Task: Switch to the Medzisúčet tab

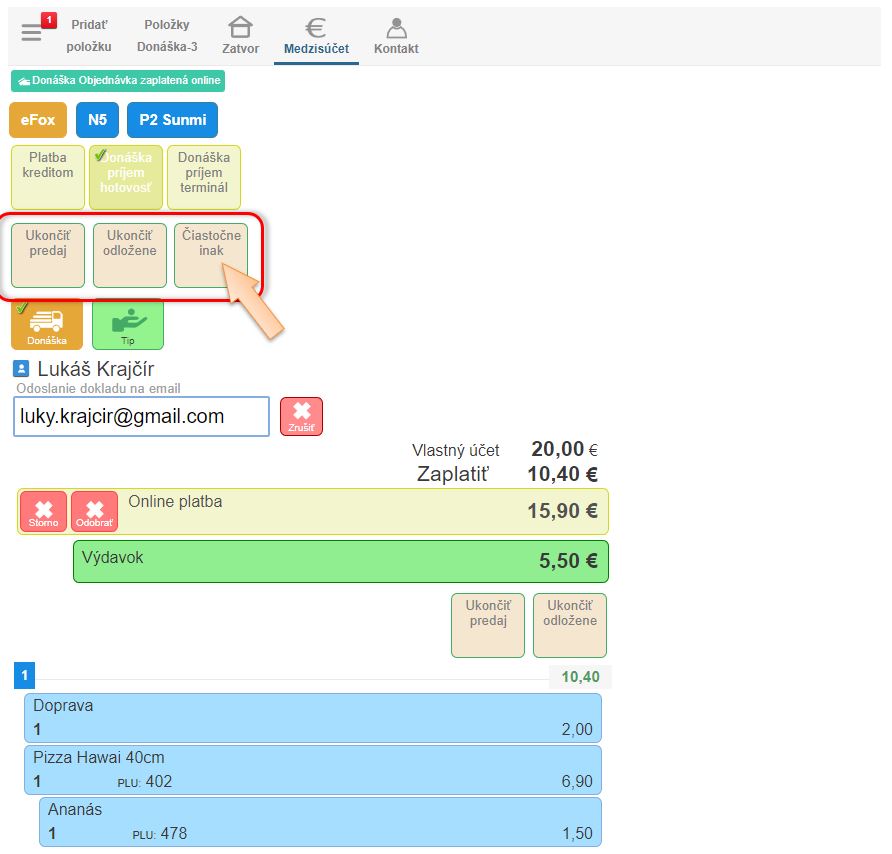Action: pyautogui.click(x=316, y=35)
